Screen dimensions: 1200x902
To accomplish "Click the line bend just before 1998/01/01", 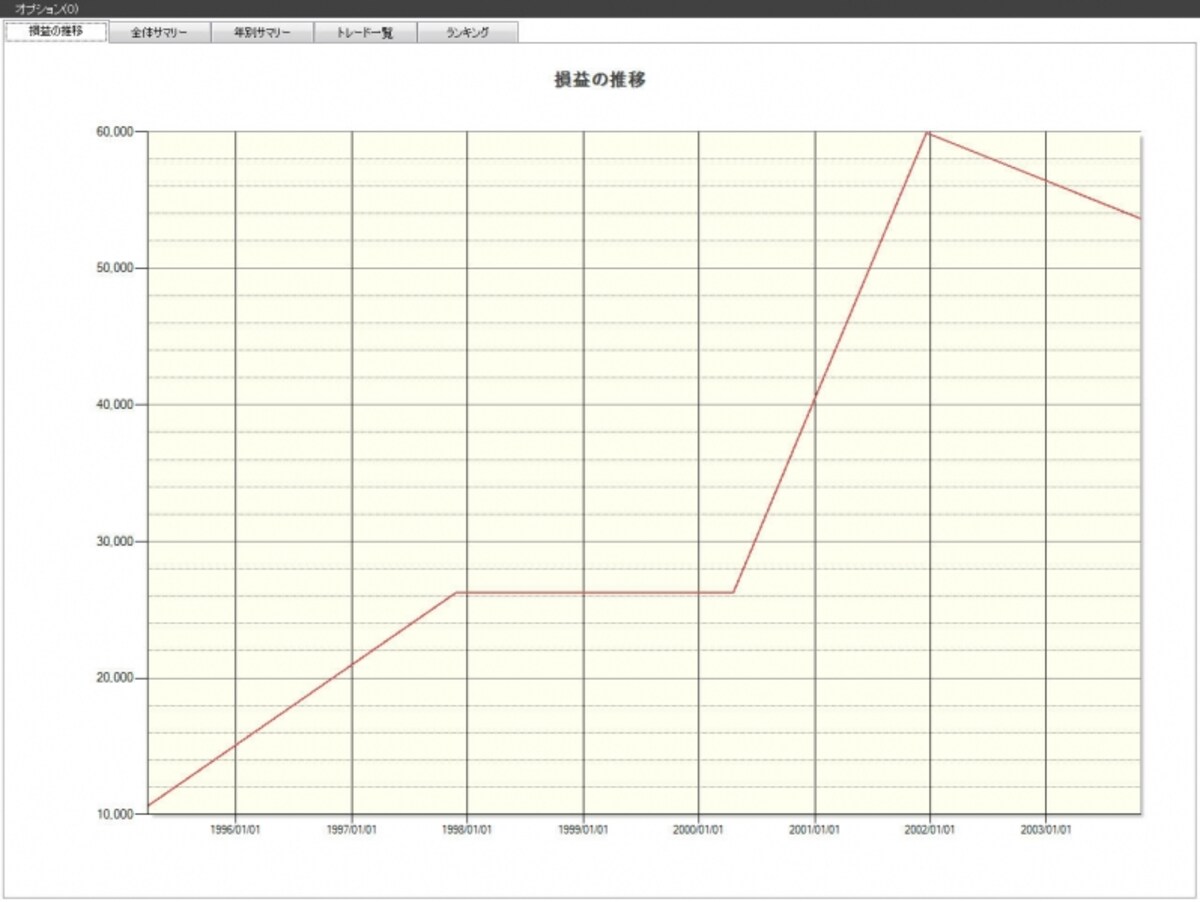I will [x=457, y=592].
